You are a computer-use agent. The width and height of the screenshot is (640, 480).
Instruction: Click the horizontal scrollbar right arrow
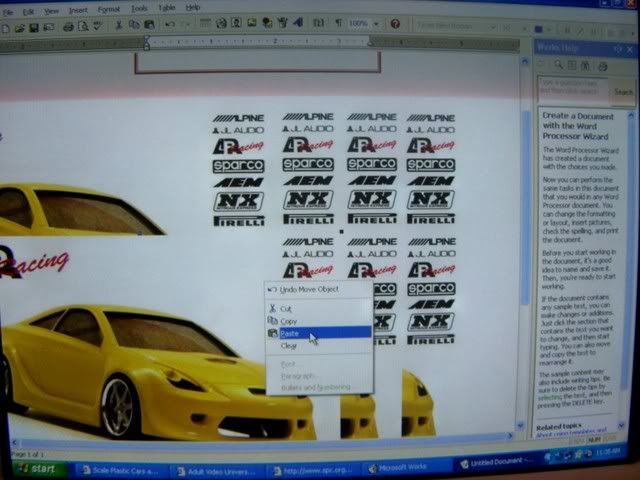[510, 436]
